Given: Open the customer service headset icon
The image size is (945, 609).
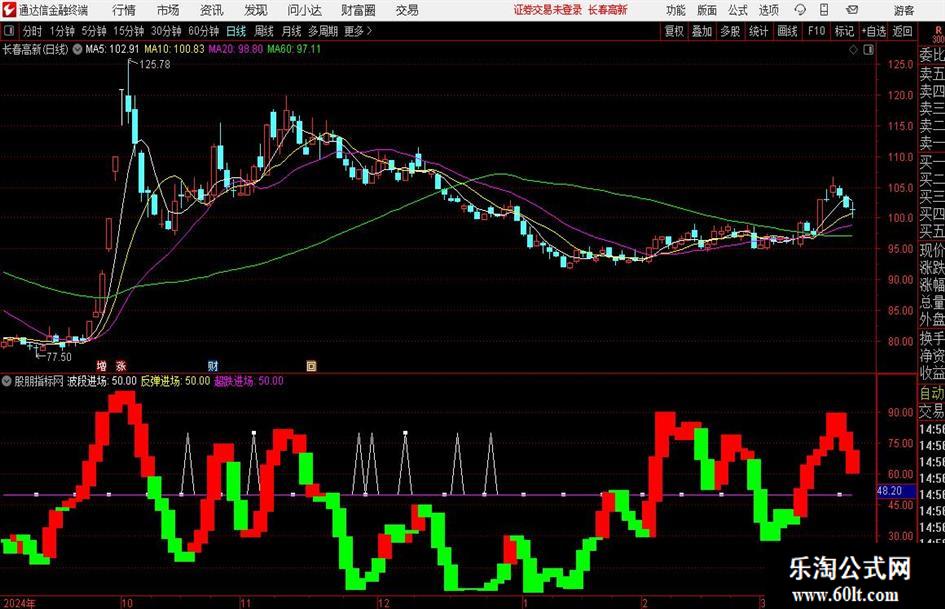Looking at the screenshot, I should click(x=800, y=10).
